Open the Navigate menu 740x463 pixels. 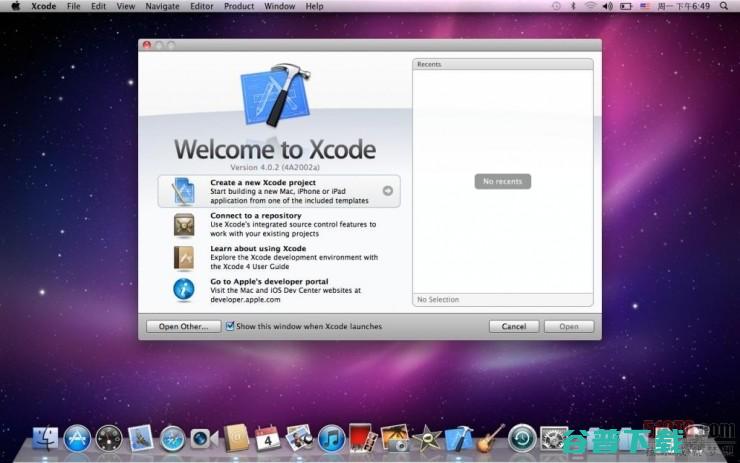coord(162,6)
